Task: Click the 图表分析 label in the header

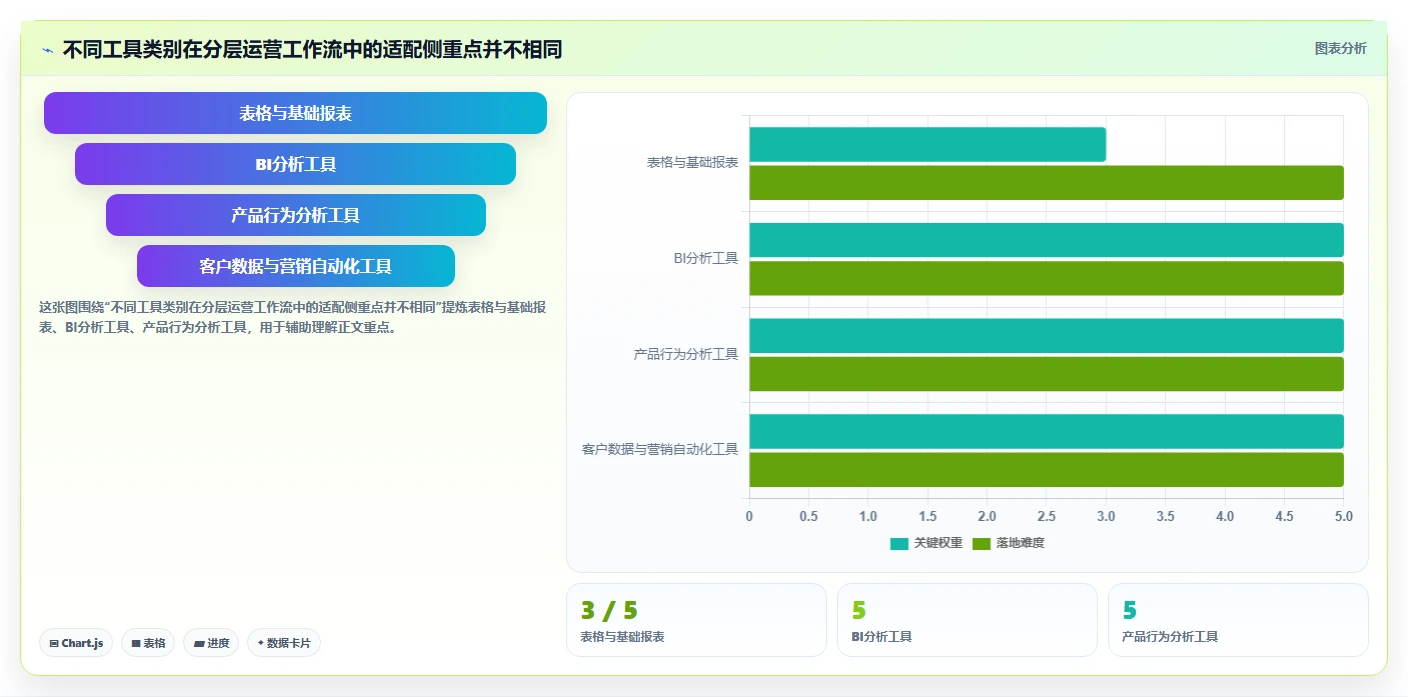Action: coord(1340,48)
